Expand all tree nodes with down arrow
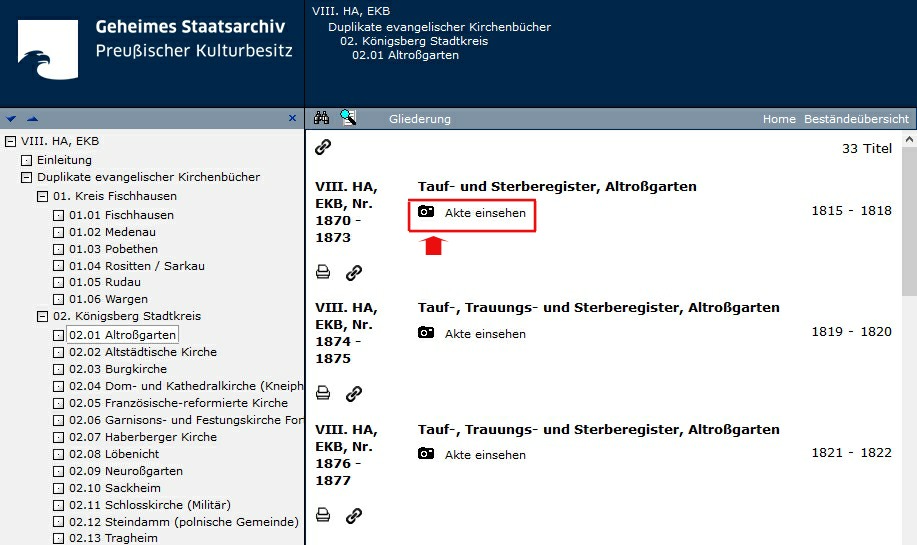917x545 pixels. point(11,119)
